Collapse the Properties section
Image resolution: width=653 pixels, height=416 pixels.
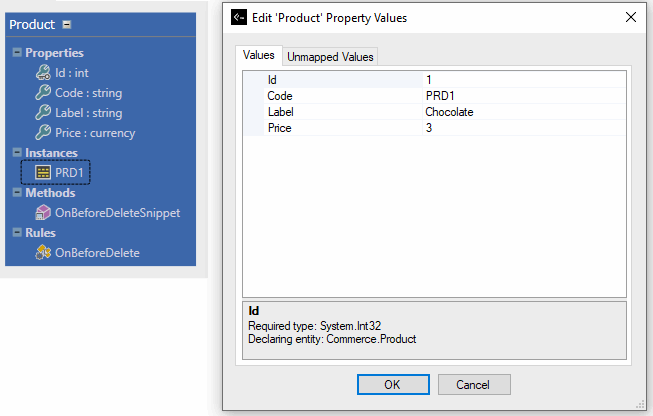coord(17,53)
